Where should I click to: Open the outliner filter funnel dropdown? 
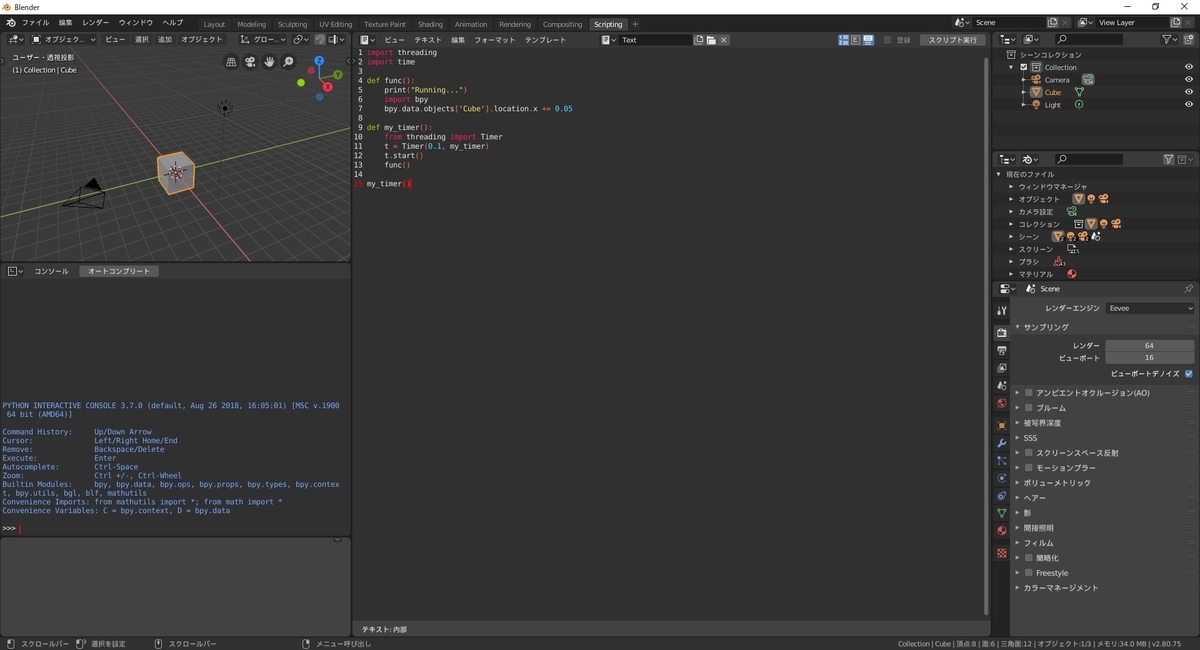(1171, 40)
